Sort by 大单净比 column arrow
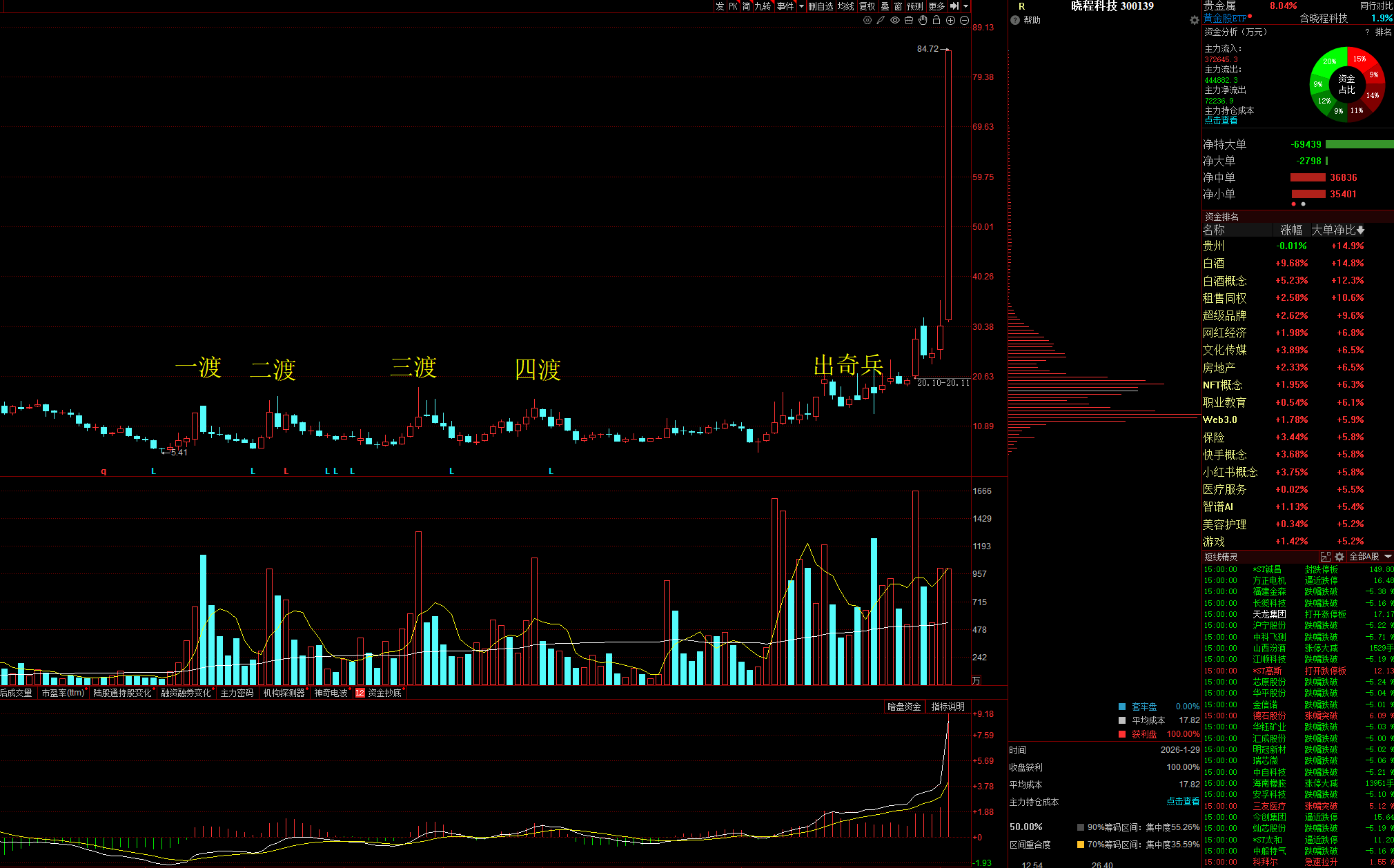 pyautogui.click(x=1360, y=230)
